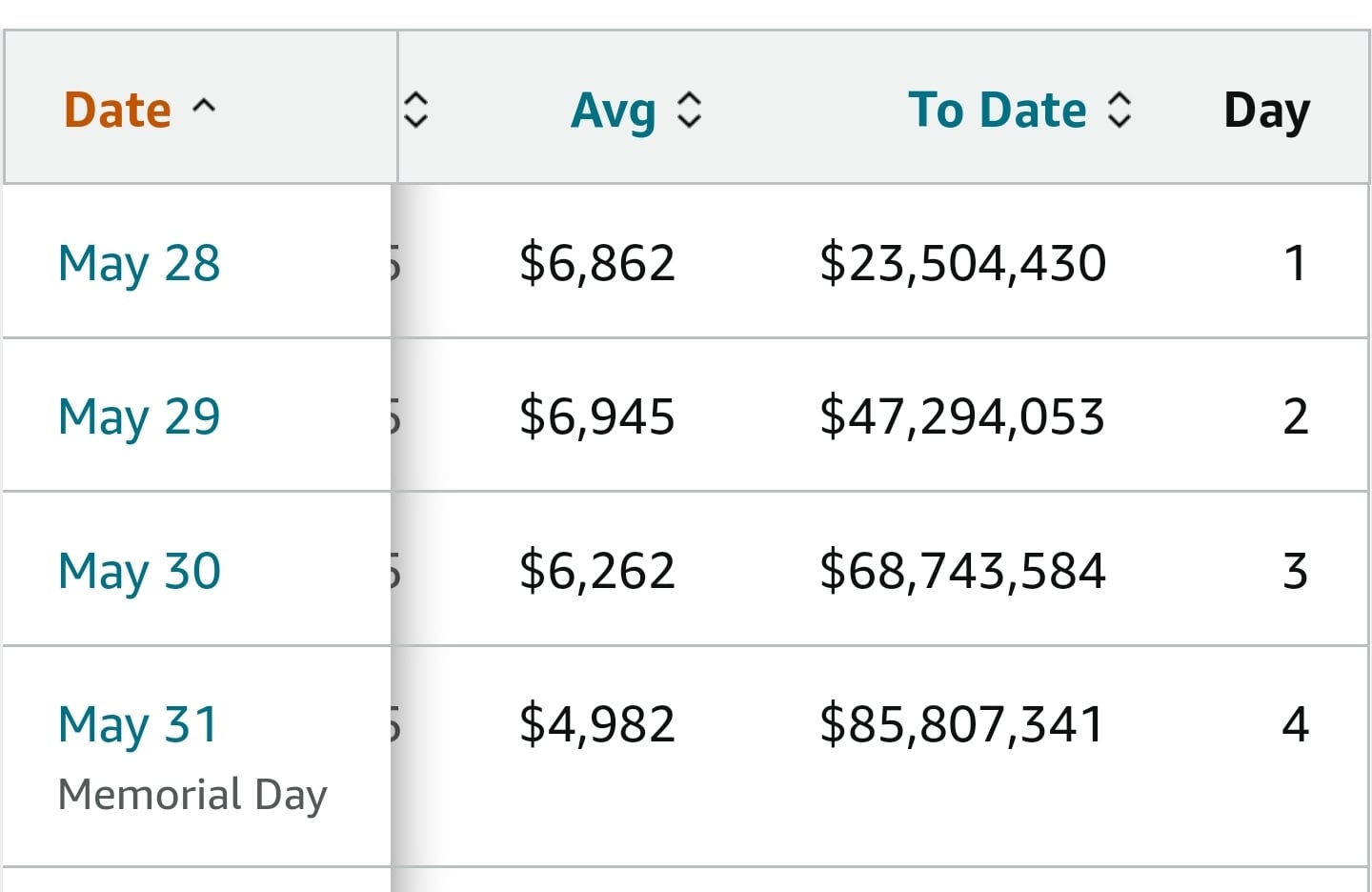Select the $6,262 average cell
The width and height of the screenshot is (1372, 892).
coord(597,571)
